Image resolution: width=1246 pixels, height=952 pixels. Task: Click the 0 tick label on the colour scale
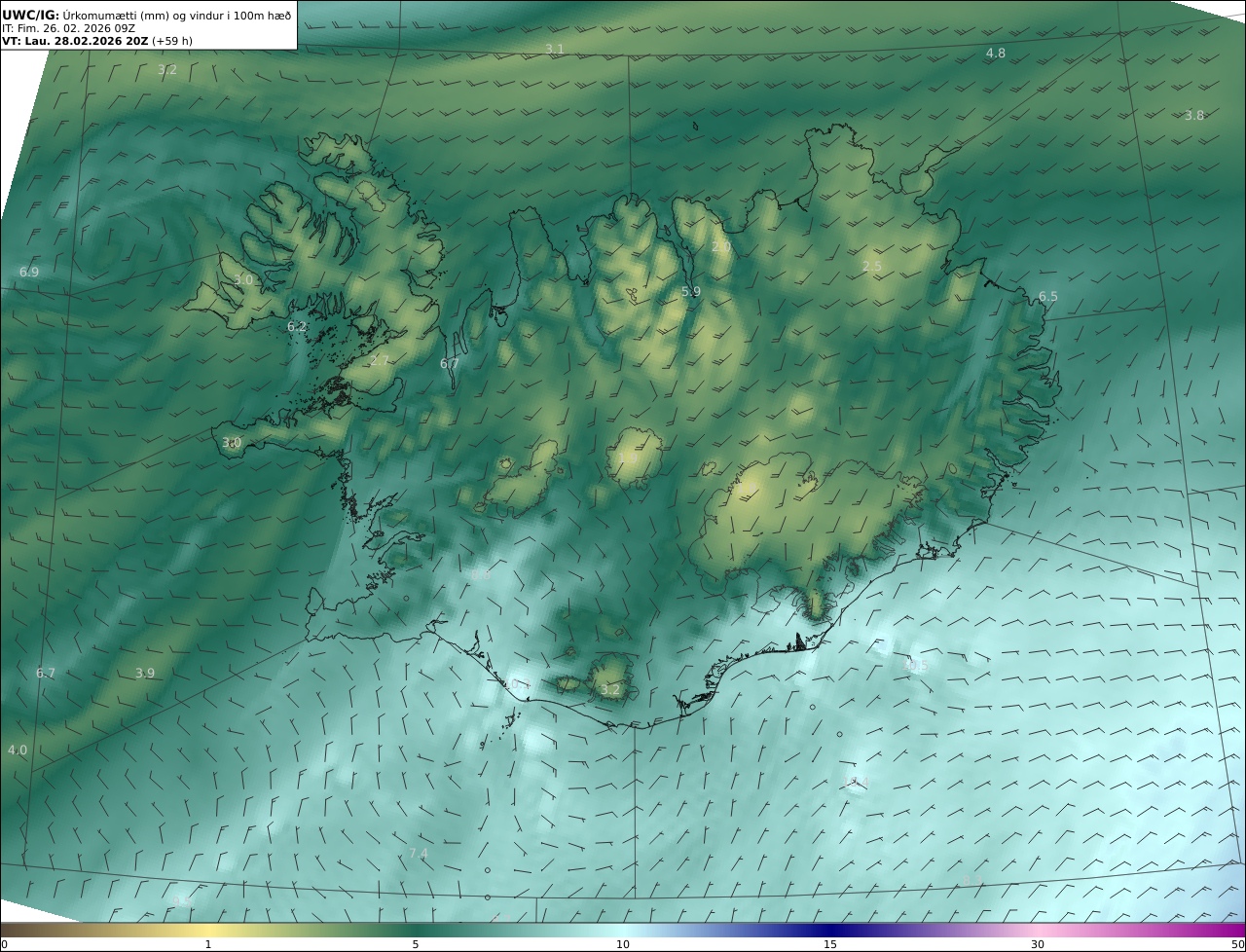4,944
